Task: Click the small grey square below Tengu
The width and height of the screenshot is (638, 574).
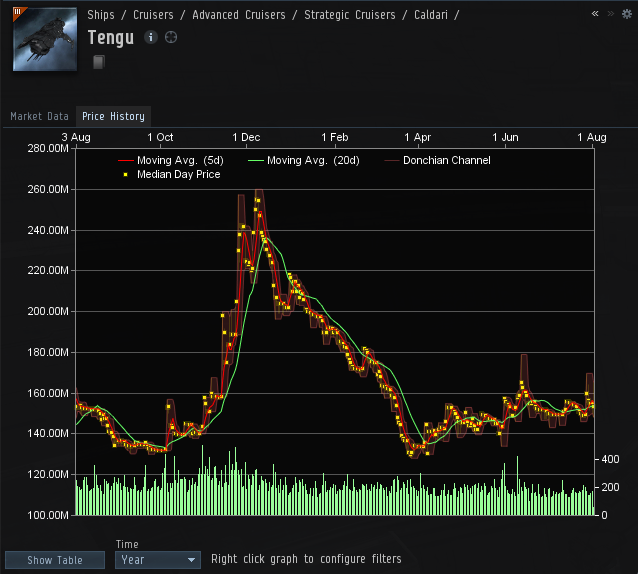Action: pyautogui.click(x=99, y=62)
